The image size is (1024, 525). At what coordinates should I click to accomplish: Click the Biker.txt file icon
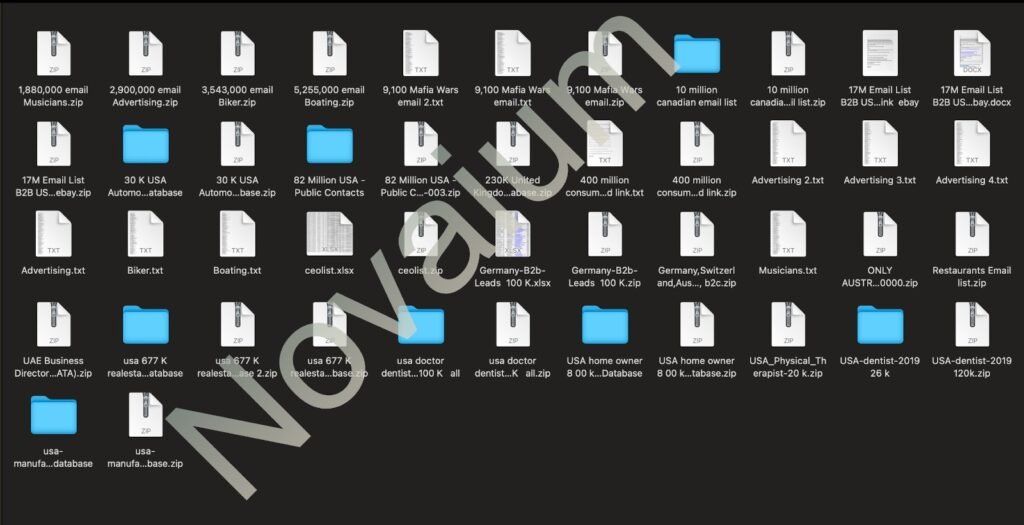(x=145, y=235)
